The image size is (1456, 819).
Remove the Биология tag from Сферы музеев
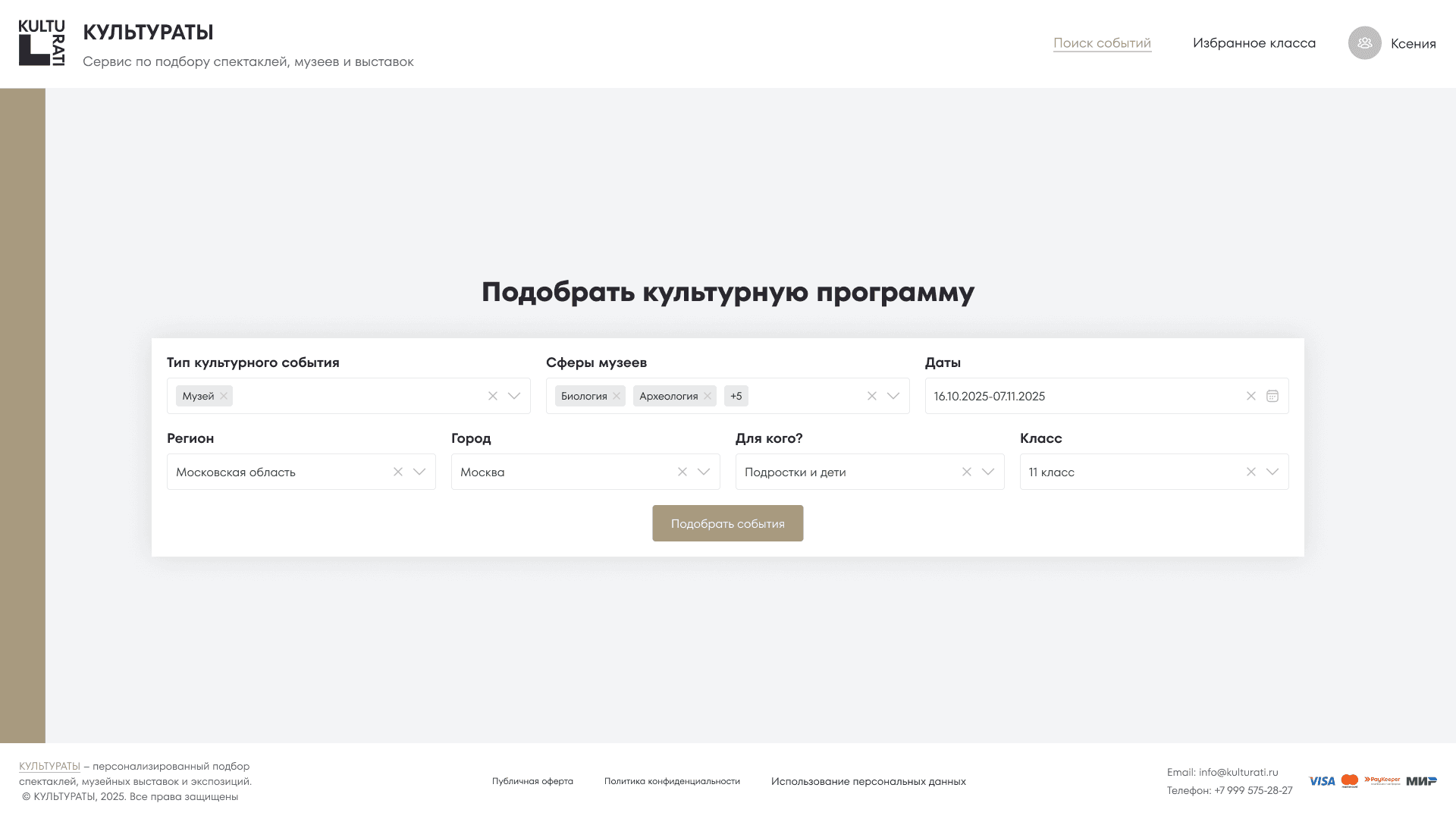coord(617,396)
